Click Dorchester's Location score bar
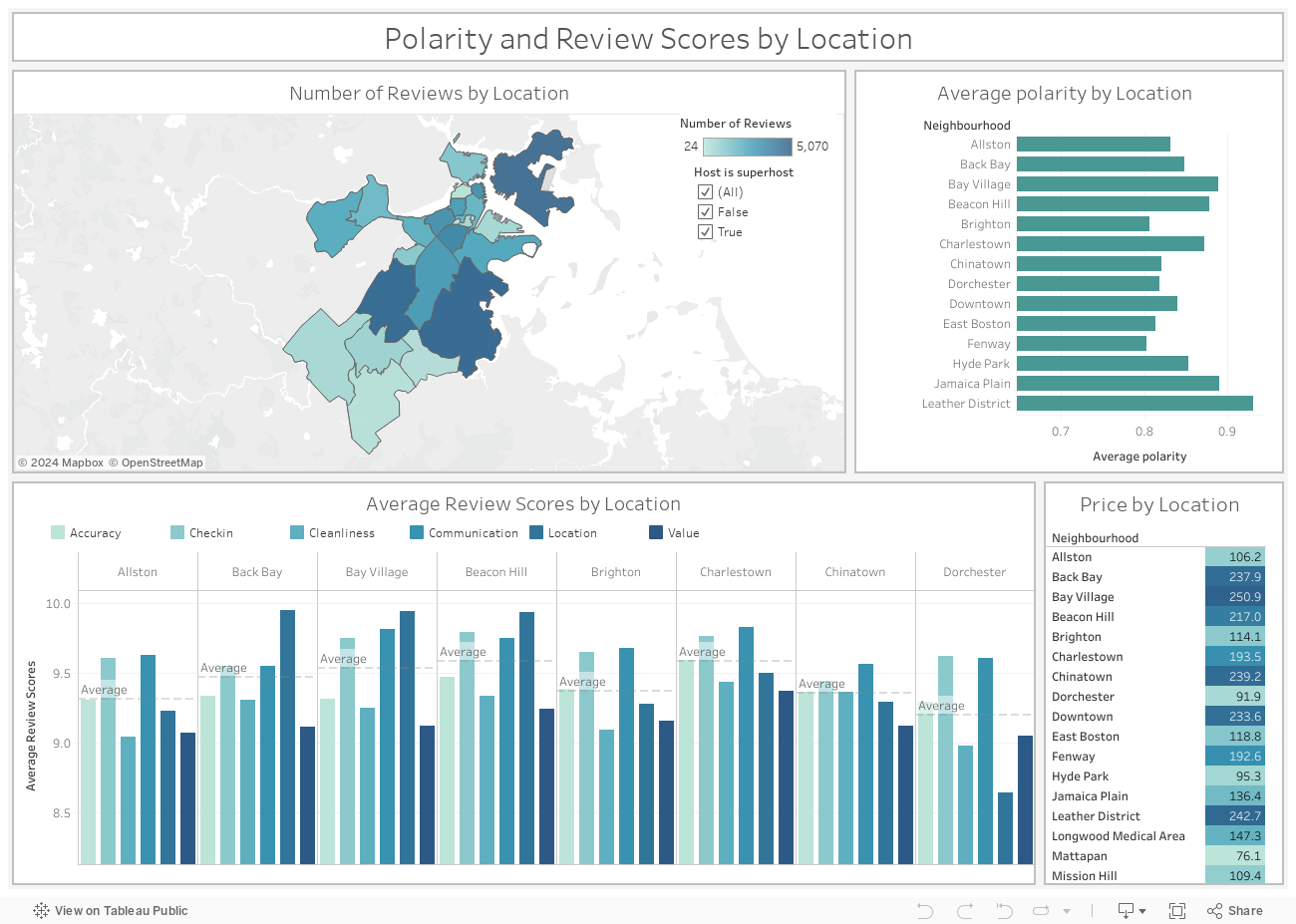 tap(1005, 828)
